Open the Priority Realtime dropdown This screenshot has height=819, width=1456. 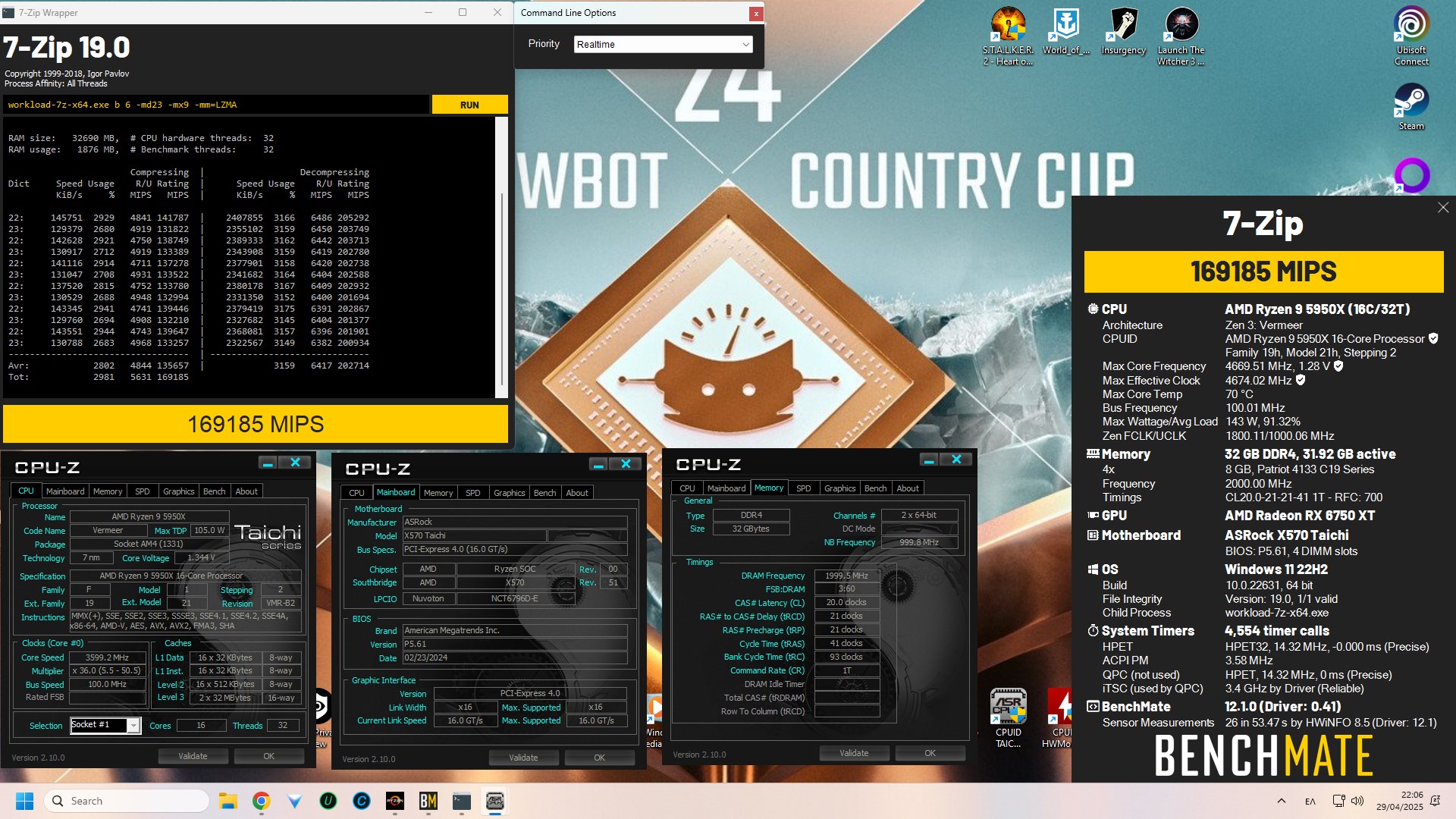click(x=663, y=44)
